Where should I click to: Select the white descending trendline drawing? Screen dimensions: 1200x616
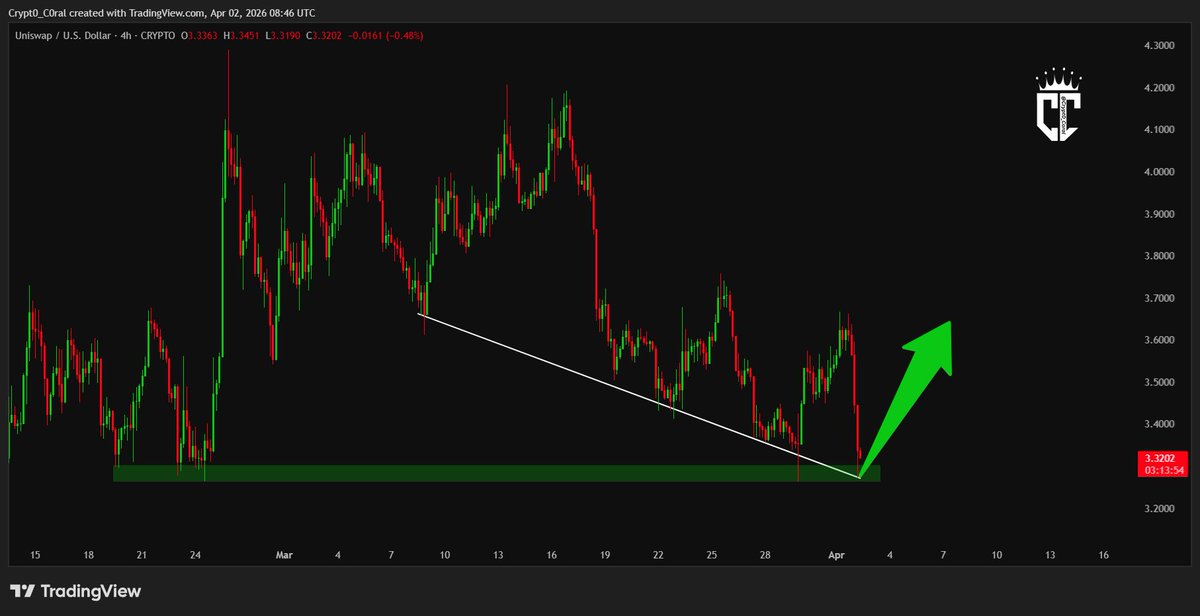(638, 396)
